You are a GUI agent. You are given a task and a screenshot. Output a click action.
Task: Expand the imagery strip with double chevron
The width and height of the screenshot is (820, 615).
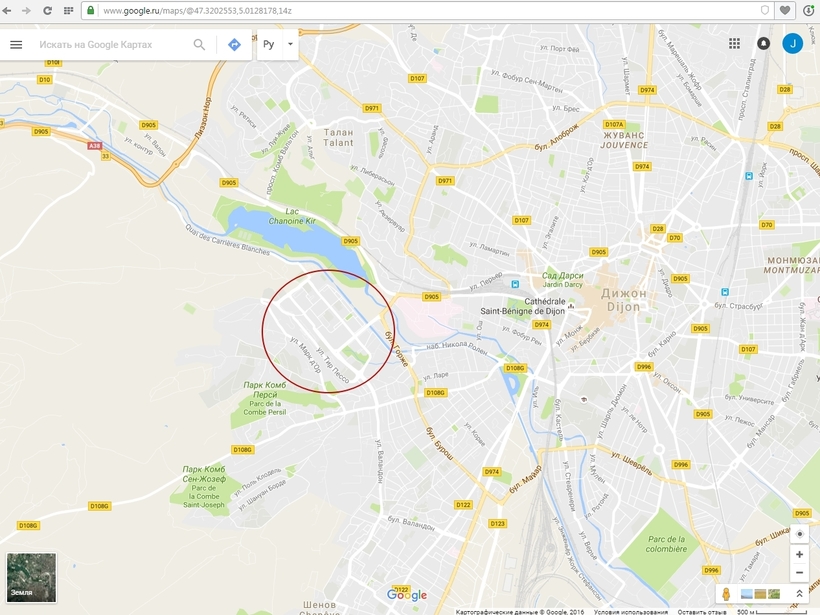[x=800, y=594]
